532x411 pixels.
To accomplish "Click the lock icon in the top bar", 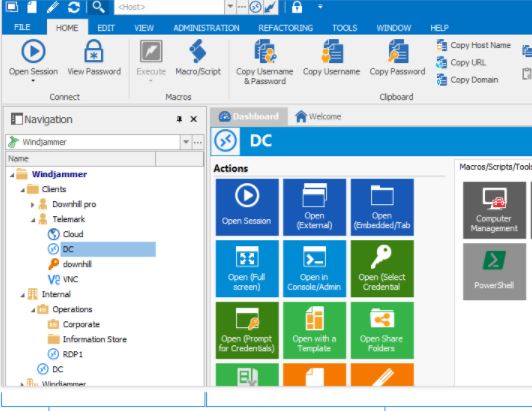I will [297, 7].
